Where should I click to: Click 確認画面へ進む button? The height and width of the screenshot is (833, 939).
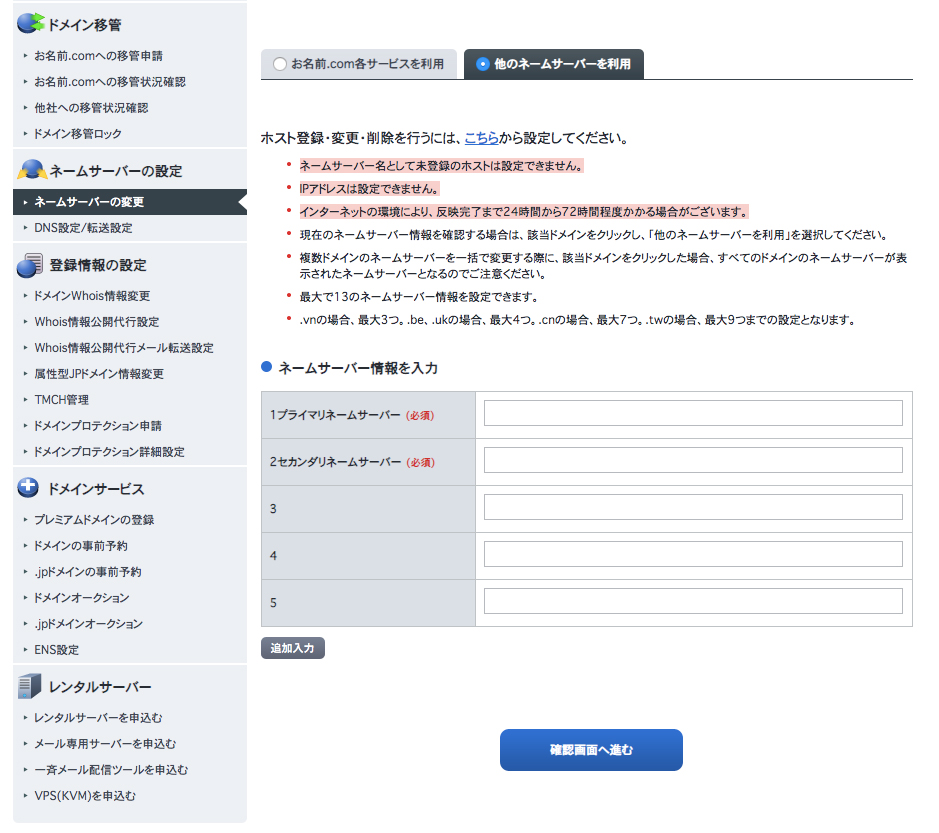591,750
